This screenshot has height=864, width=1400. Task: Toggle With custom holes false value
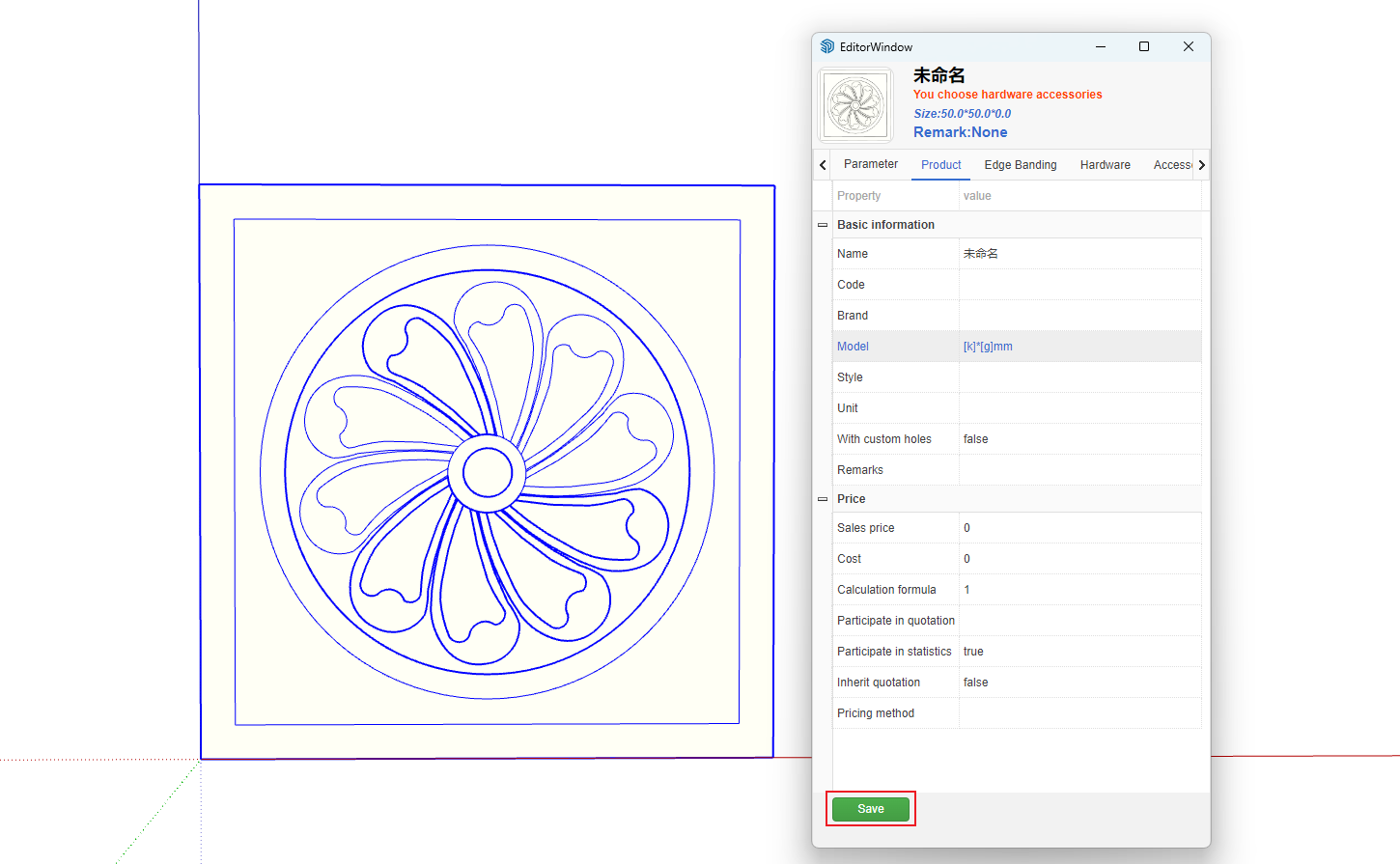click(1078, 439)
